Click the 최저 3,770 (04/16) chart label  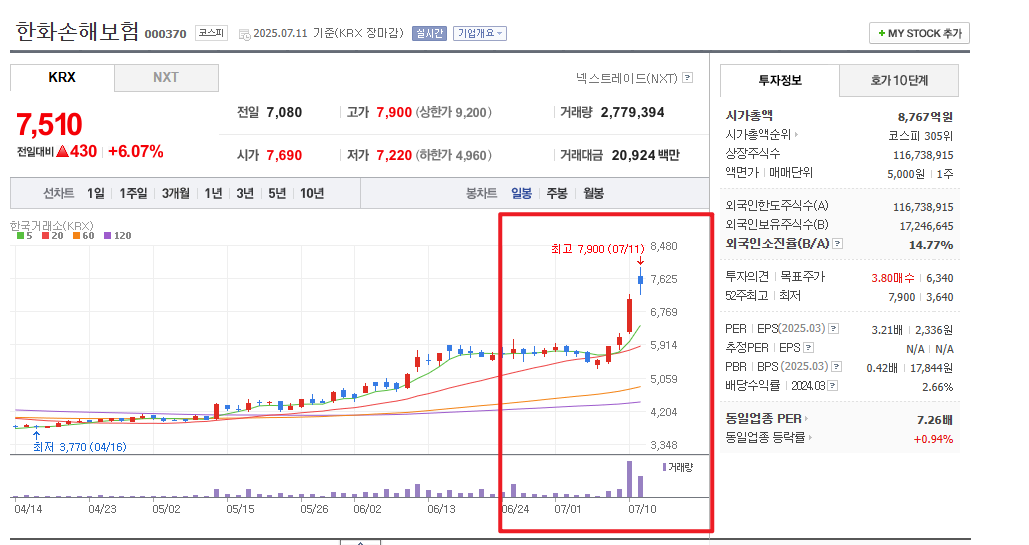(x=79, y=447)
